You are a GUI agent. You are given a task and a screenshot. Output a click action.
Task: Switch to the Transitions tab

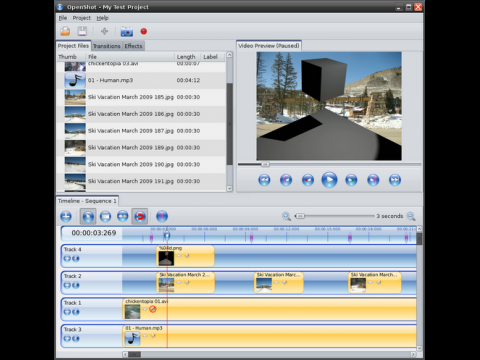point(107,46)
